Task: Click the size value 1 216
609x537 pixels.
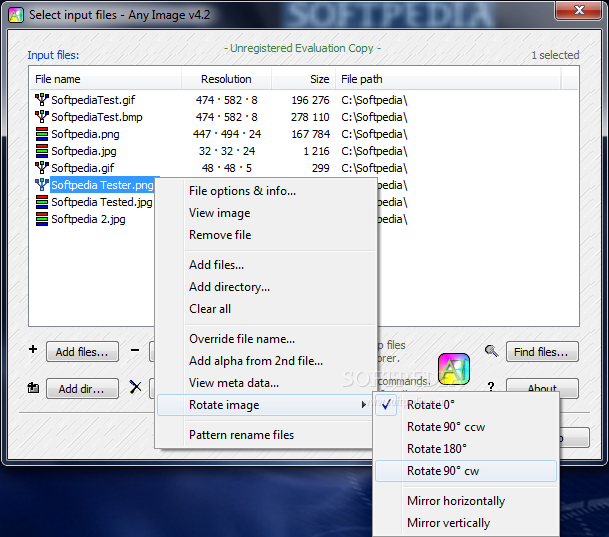Action: coord(316,151)
